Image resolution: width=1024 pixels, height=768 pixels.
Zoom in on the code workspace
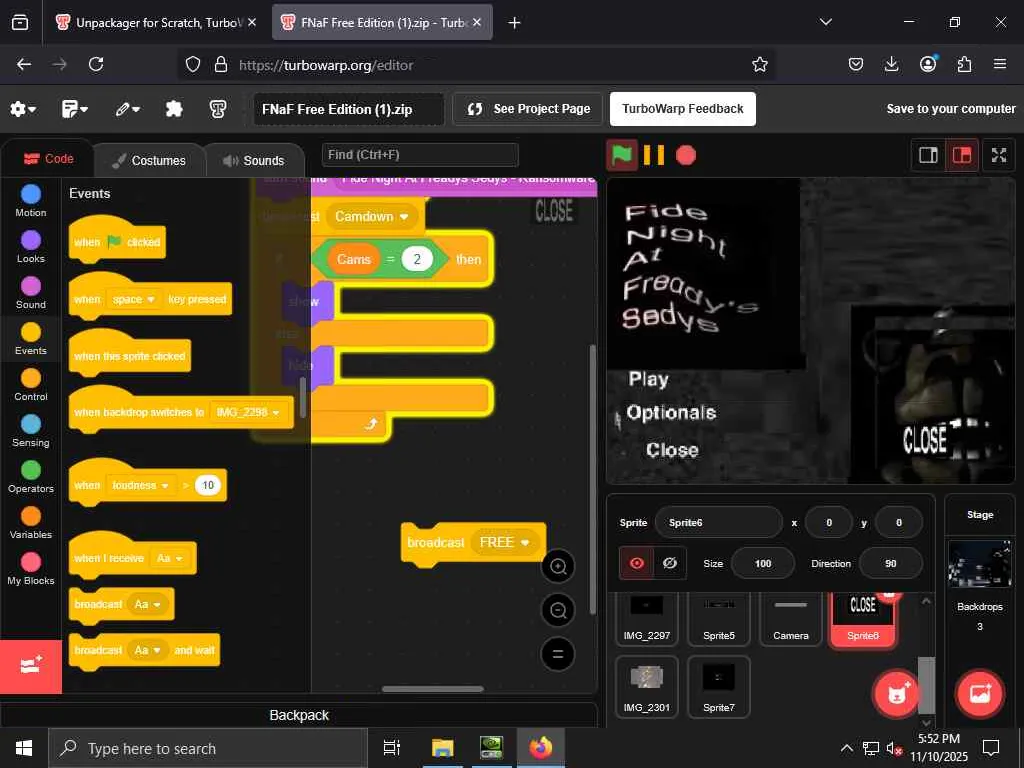coord(558,566)
